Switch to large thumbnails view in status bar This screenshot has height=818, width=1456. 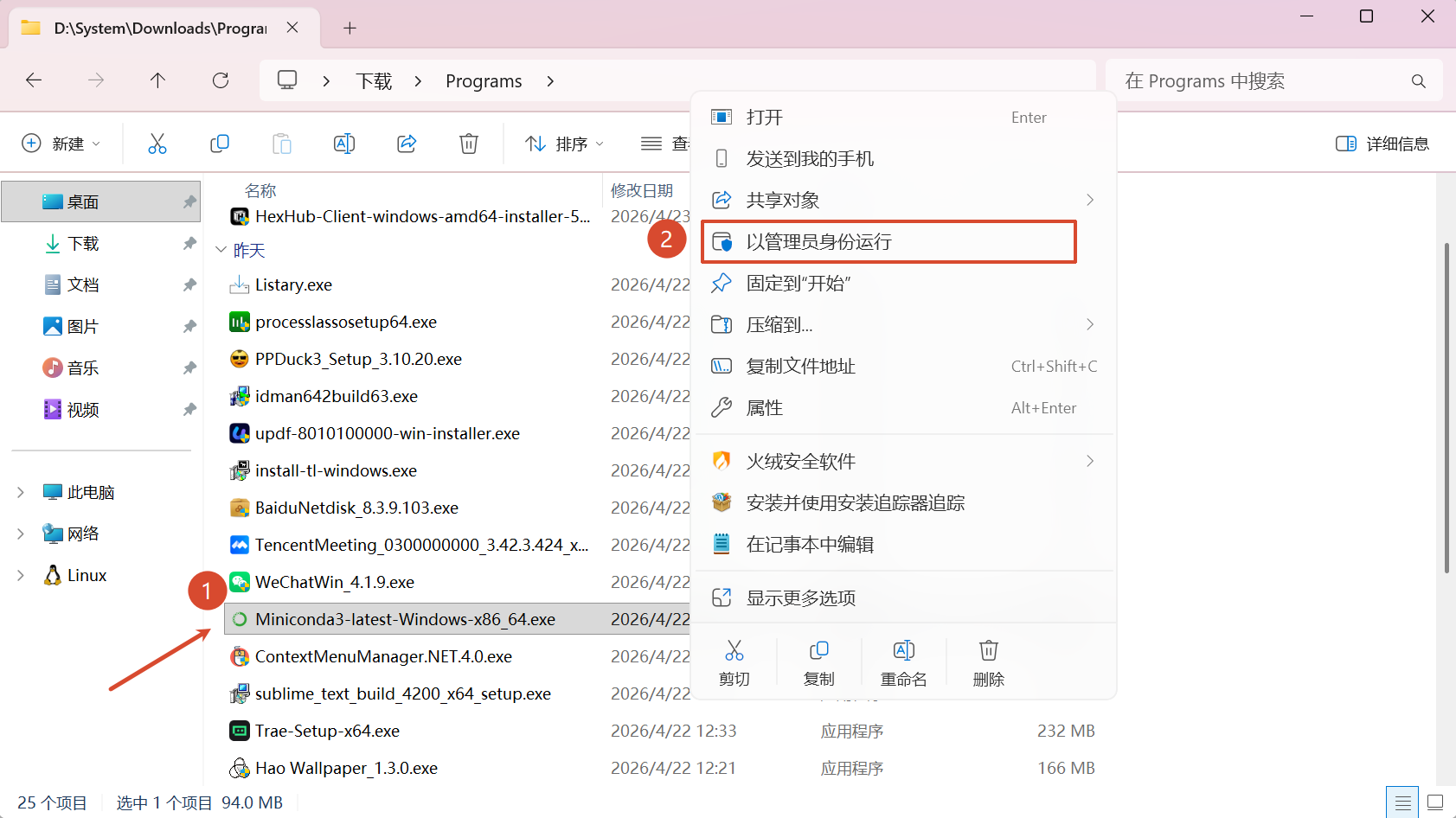[1434, 802]
